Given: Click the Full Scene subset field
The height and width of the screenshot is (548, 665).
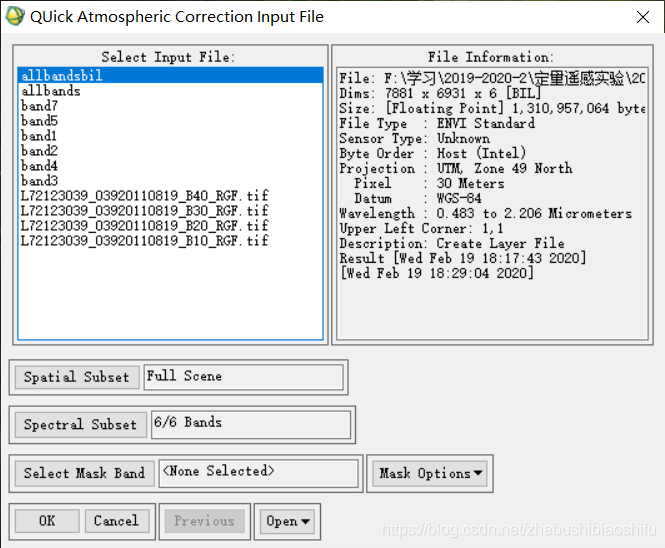Looking at the screenshot, I should click(243, 377).
